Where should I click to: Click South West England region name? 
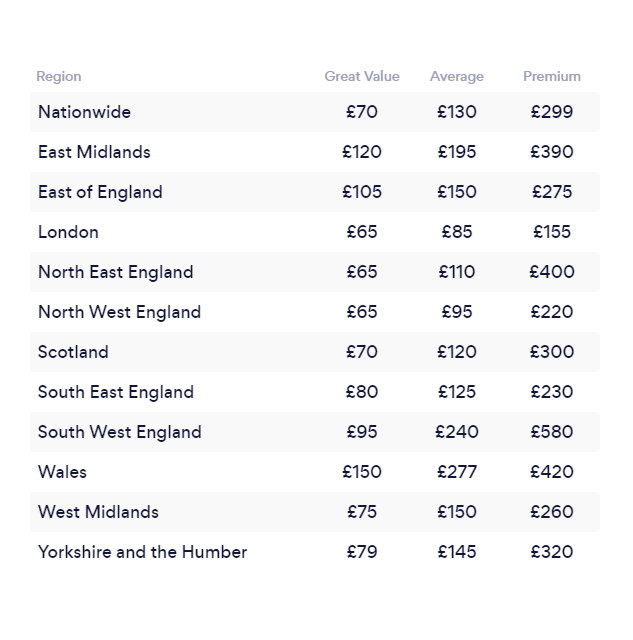pyautogui.click(x=120, y=432)
